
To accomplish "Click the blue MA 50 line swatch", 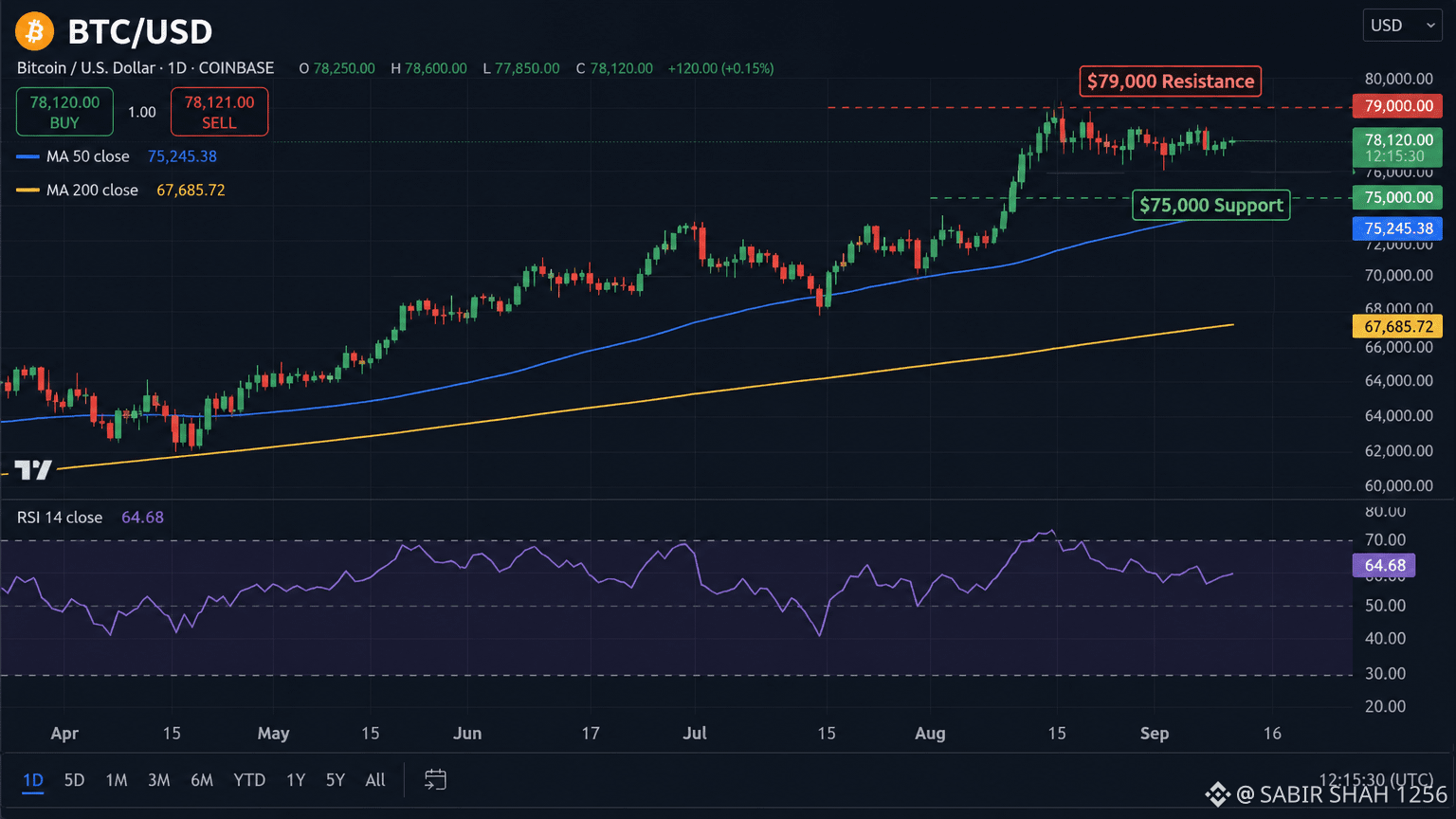I will [x=27, y=156].
